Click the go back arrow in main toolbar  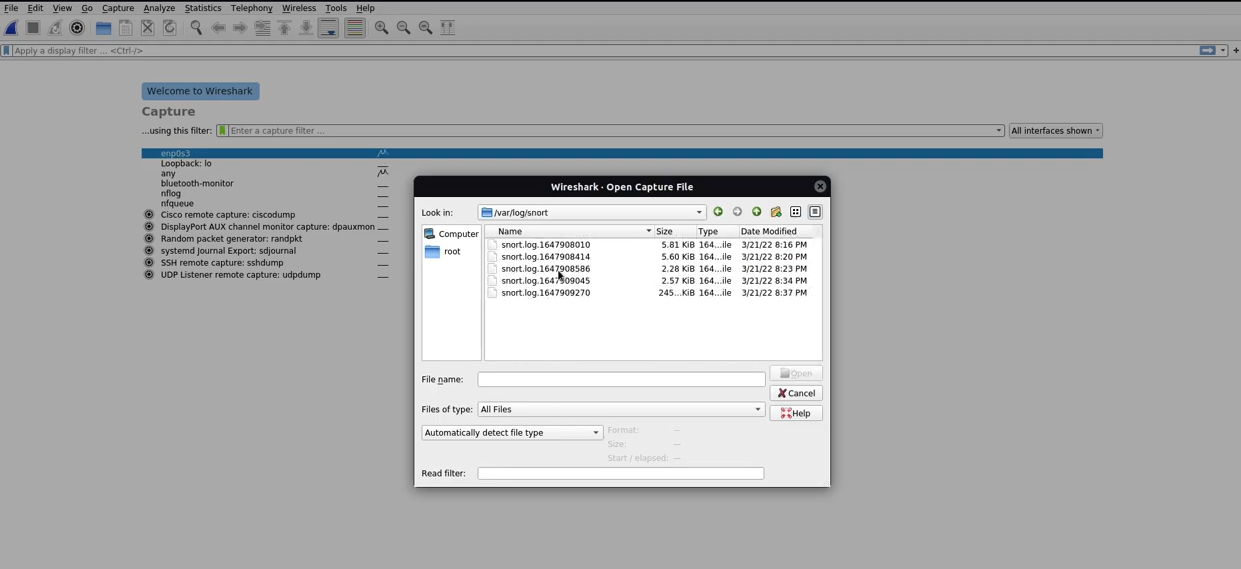pos(218,28)
